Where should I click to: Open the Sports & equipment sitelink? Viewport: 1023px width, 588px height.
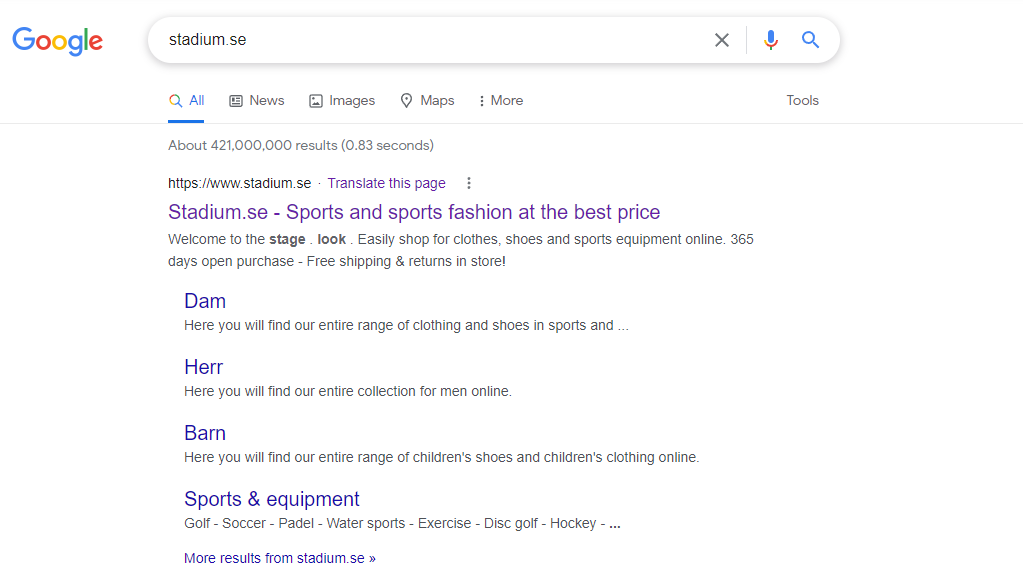tap(271, 499)
